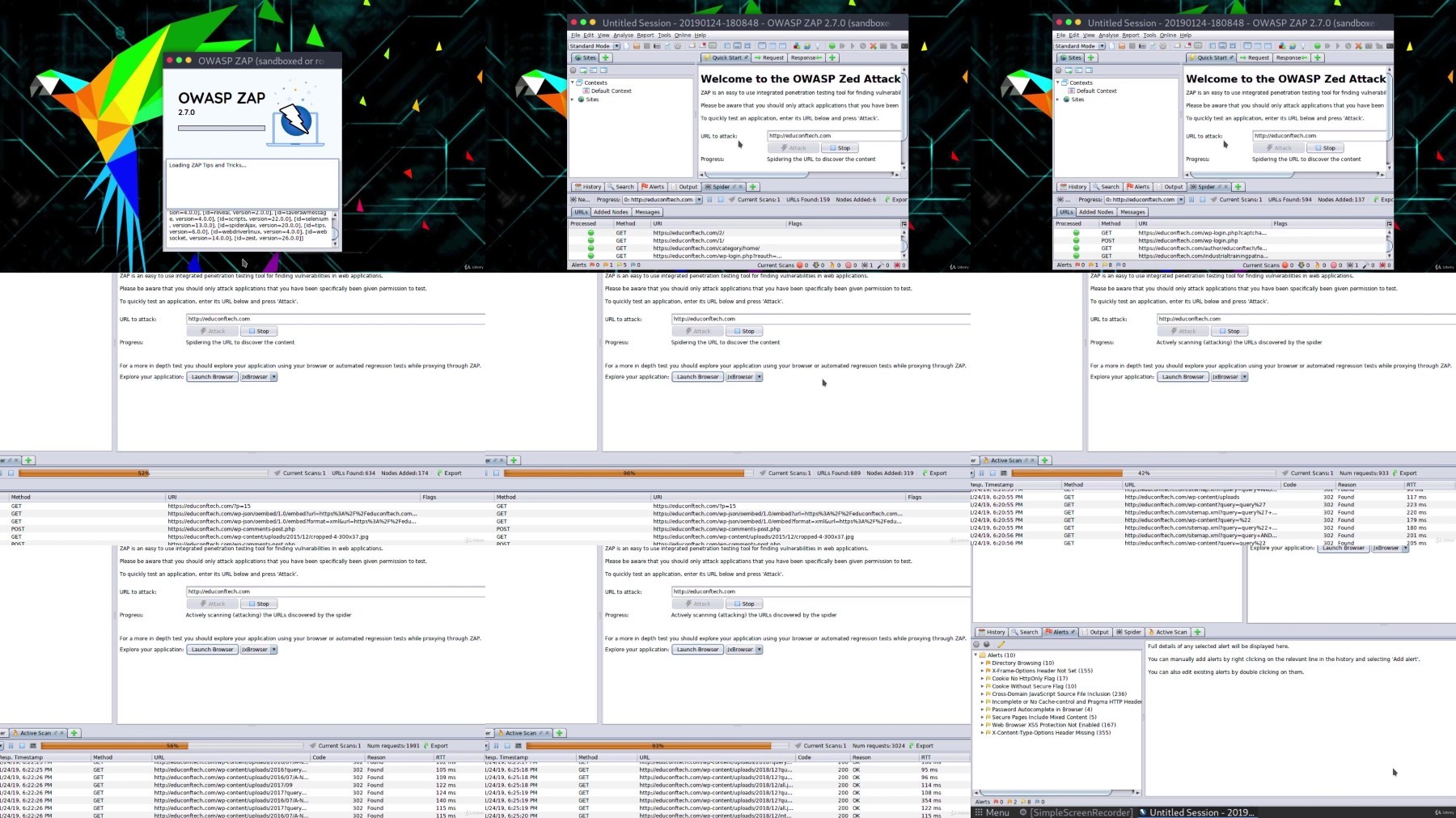Expand X-Frame-Options Header Not Set (155) alert
Screen dimensions: 1456x818
coord(982,671)
